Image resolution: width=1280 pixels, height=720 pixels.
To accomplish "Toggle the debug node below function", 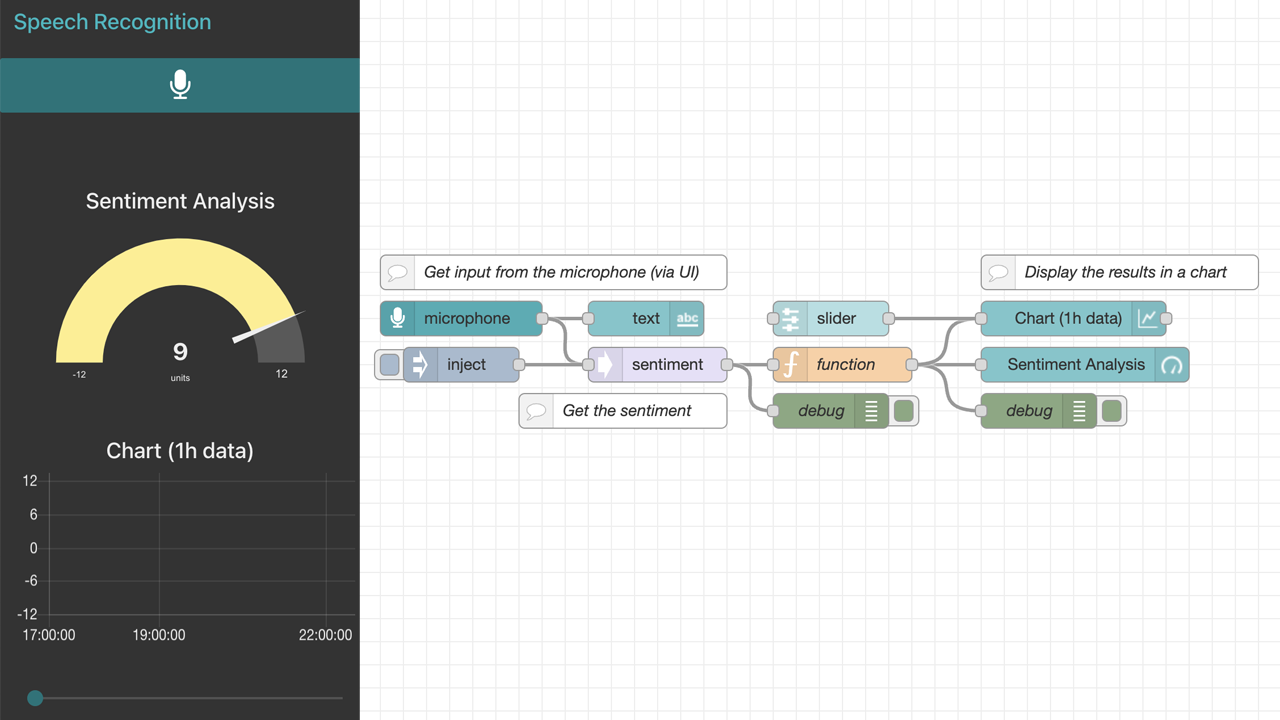I will pos(904,410).
